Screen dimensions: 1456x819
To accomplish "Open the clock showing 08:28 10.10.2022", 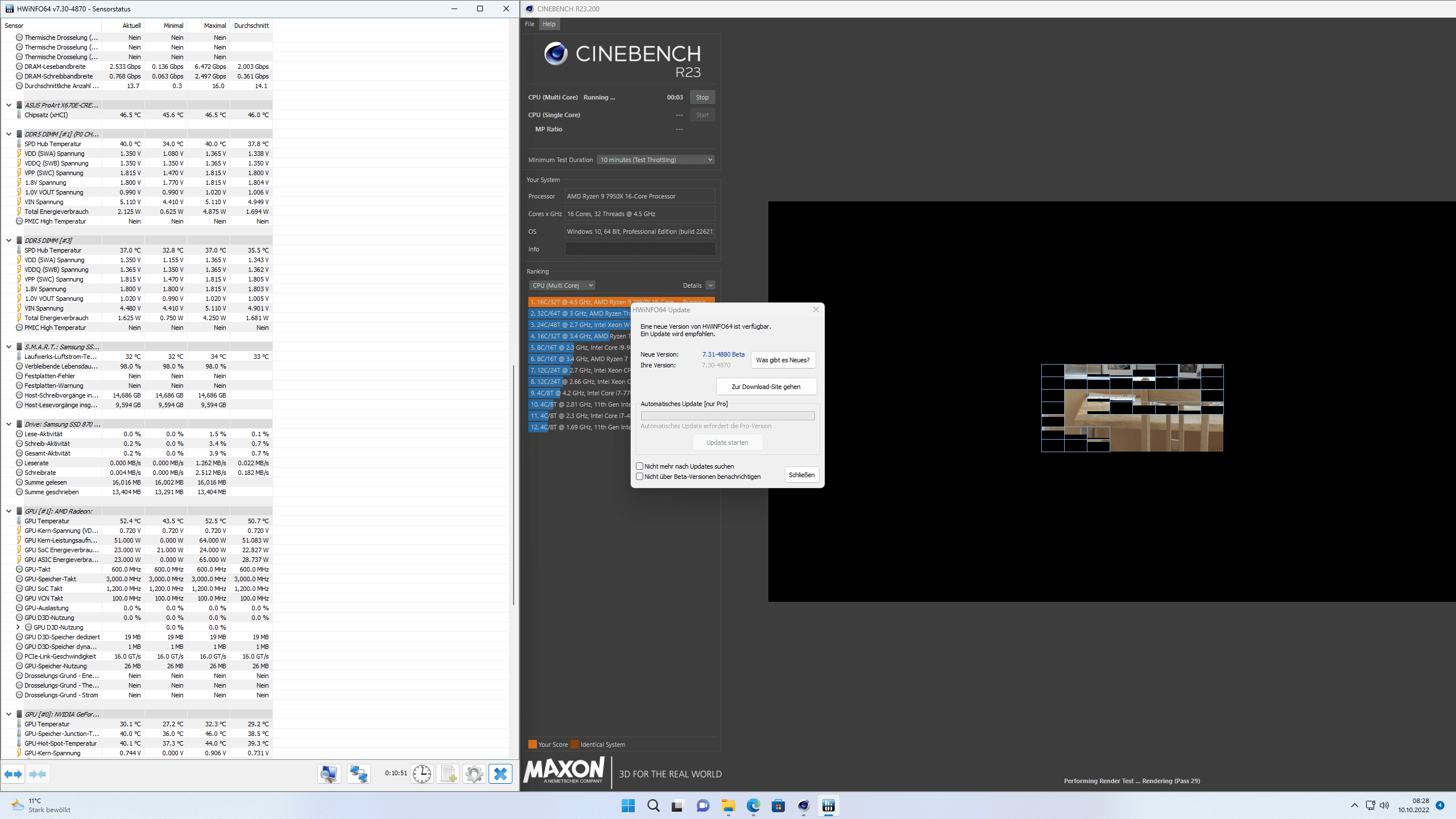I will coord(1413,805).
